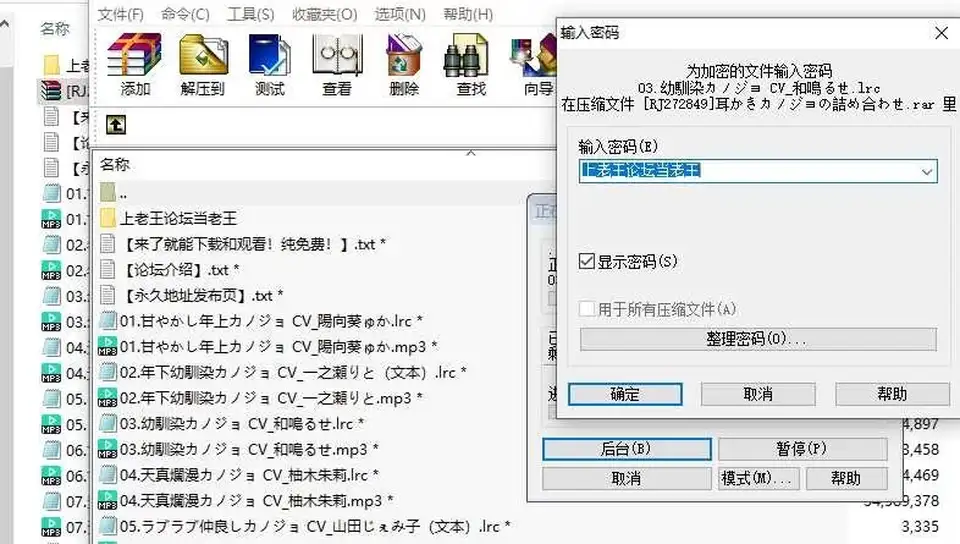960x544 pixels.
Task: Select the folder icon in background window list
Action: (52, 65)
